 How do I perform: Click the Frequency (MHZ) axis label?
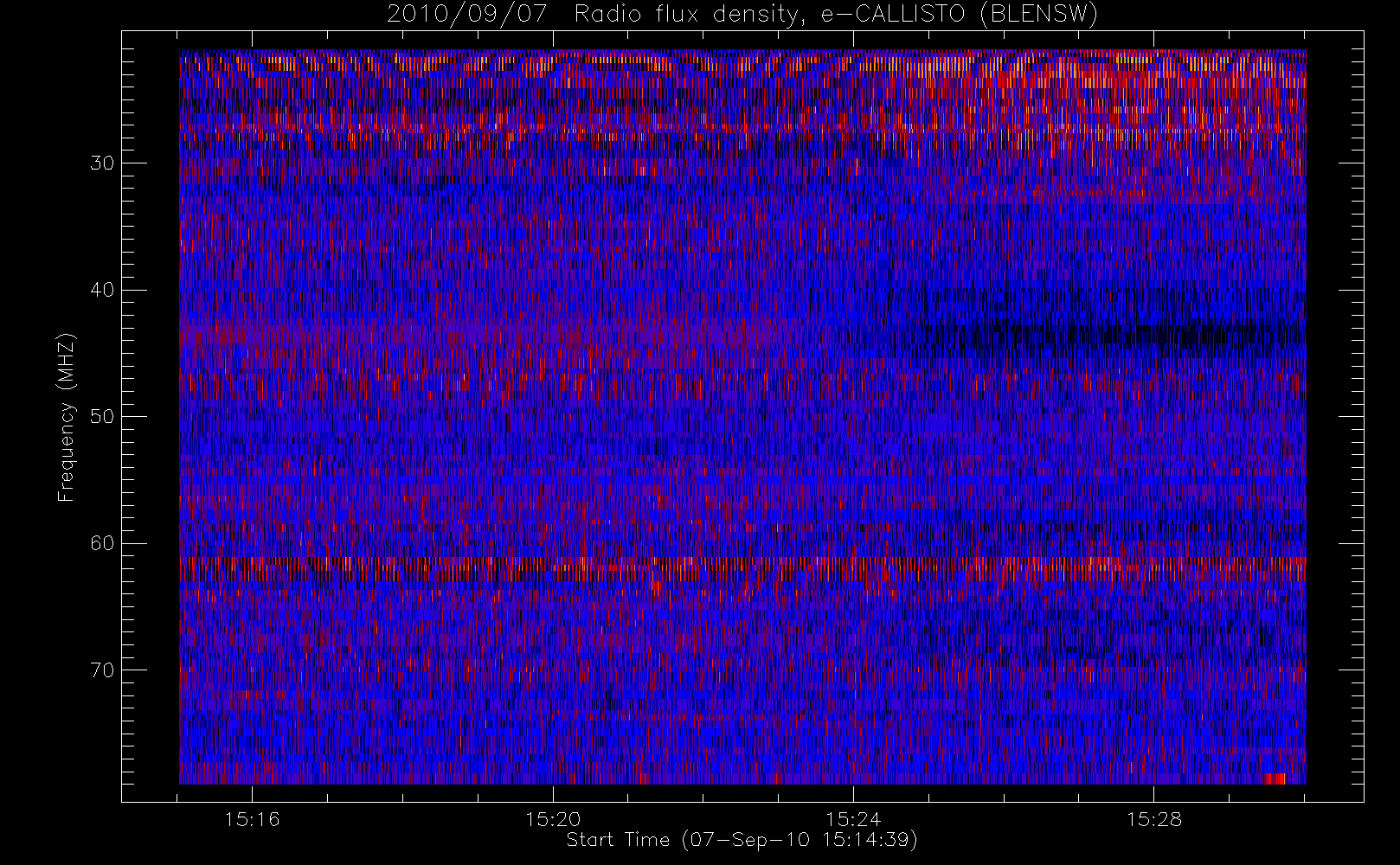click(x=66, y=416)
